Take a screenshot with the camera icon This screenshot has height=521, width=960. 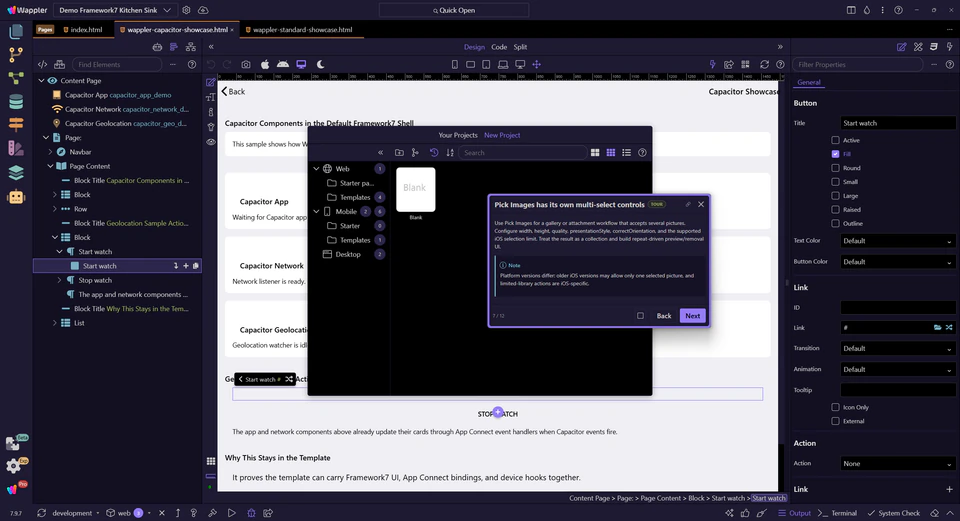click(x=246, y=64)
